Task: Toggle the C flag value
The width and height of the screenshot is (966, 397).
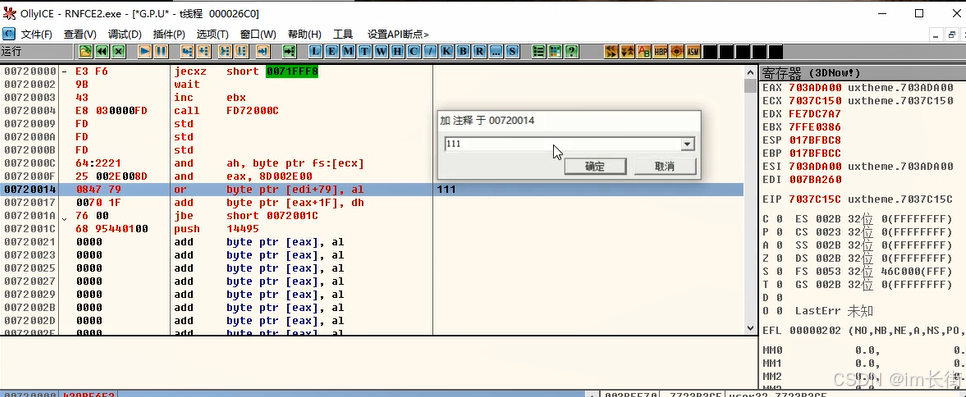Action: click(x=779, y=219)
